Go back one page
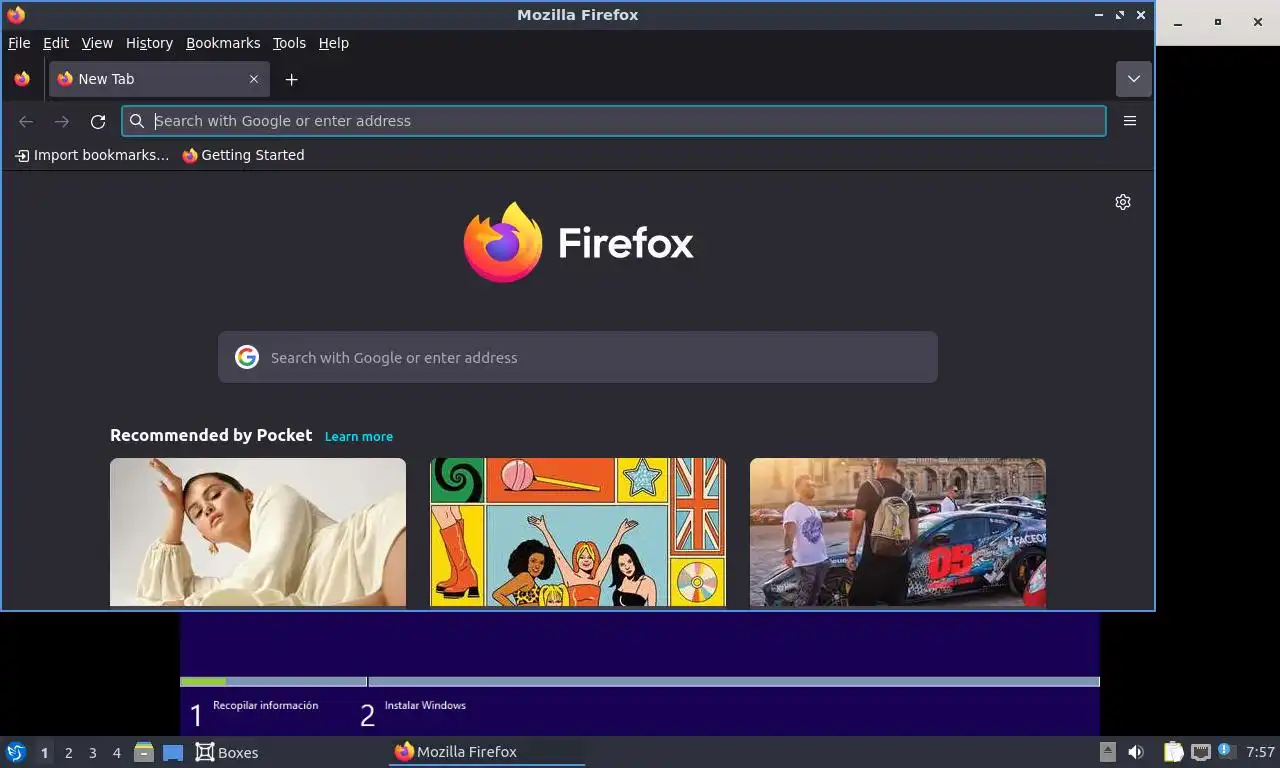The width and height of the screenshot is (1280, 768). [x=26, y=121]
